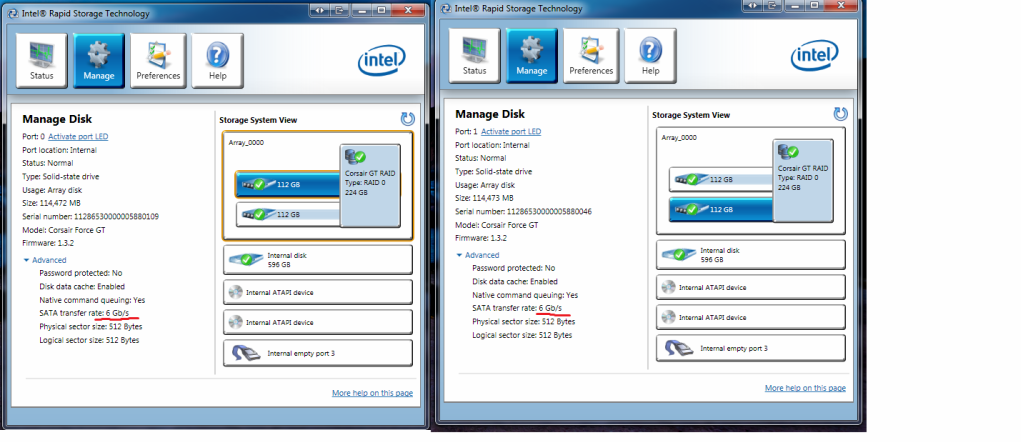
Task: Select the Internal disk 596 GB in right window
Action: point(749,254)
